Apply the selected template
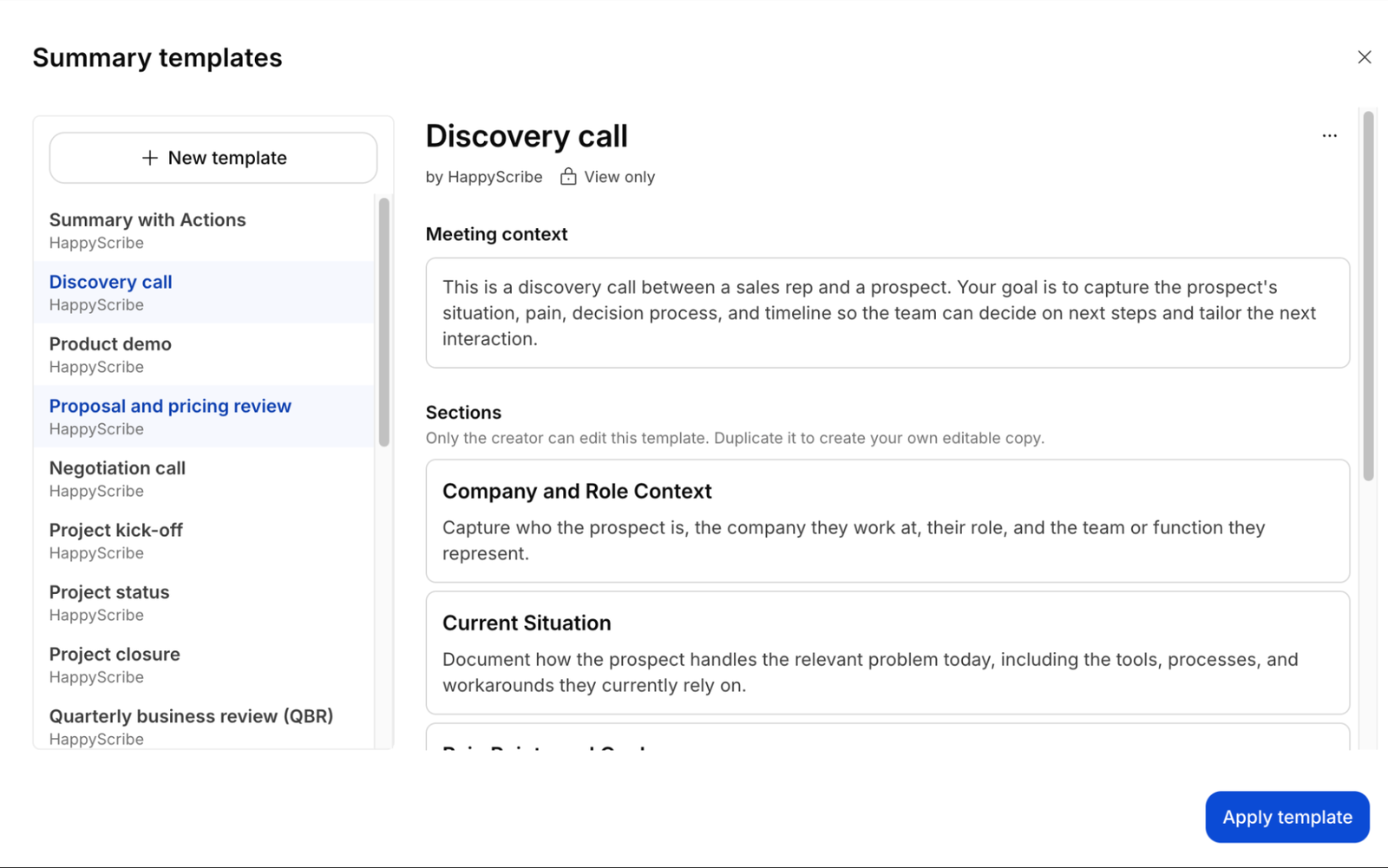Screen dimensions: 1388x868 [1287, 817]
